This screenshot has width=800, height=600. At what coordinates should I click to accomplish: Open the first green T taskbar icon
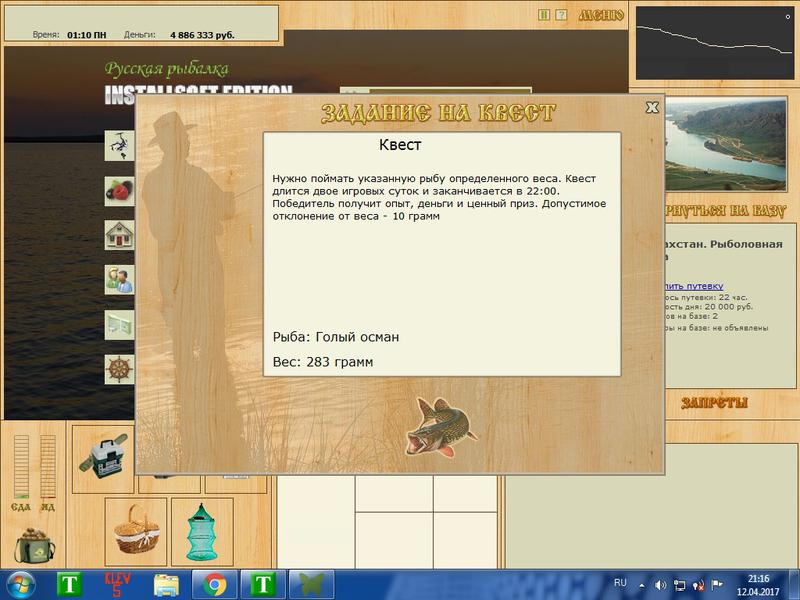(69, 585)
